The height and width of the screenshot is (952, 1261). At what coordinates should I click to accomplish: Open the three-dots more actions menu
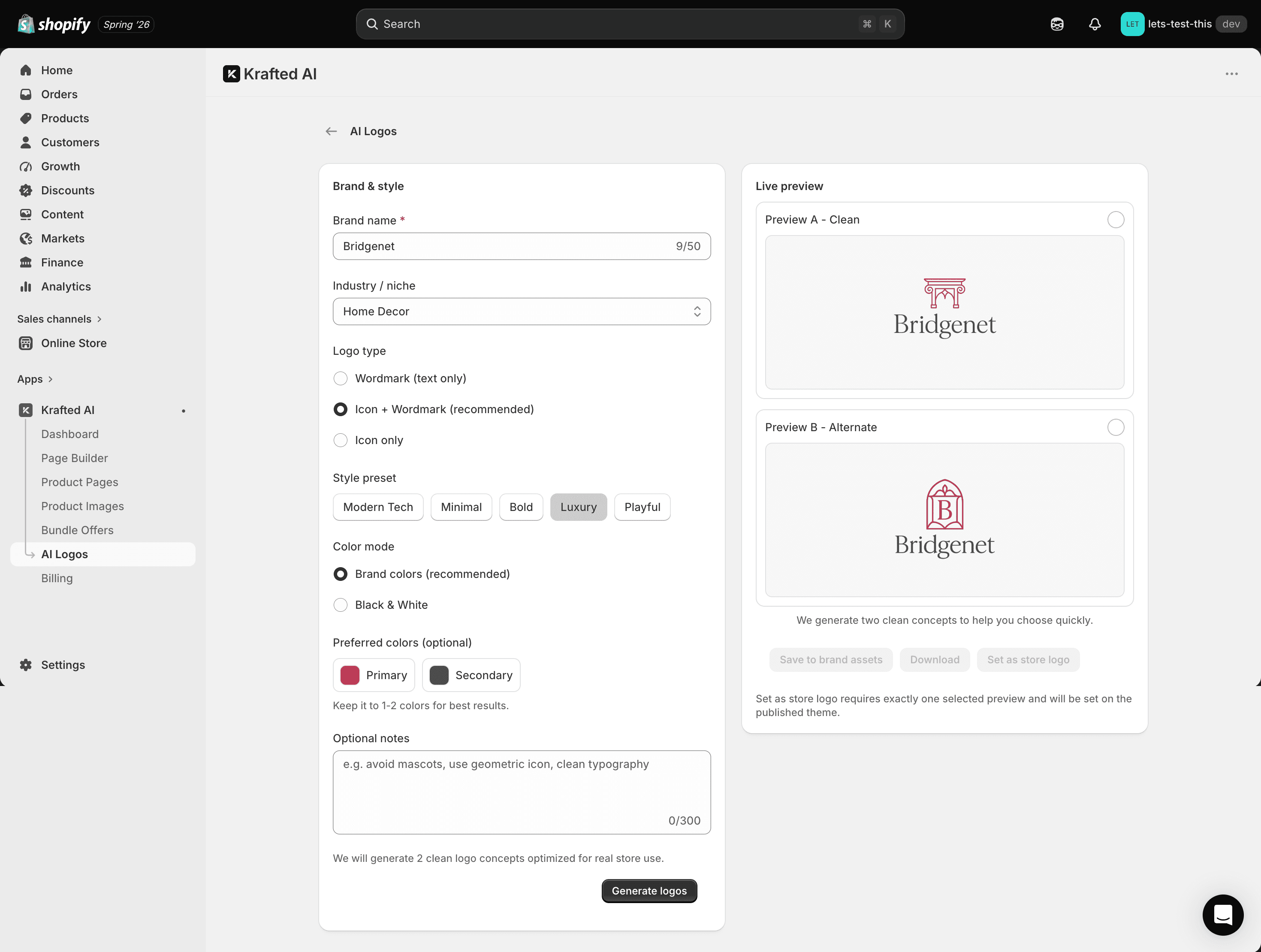[x=1231, y=74]
